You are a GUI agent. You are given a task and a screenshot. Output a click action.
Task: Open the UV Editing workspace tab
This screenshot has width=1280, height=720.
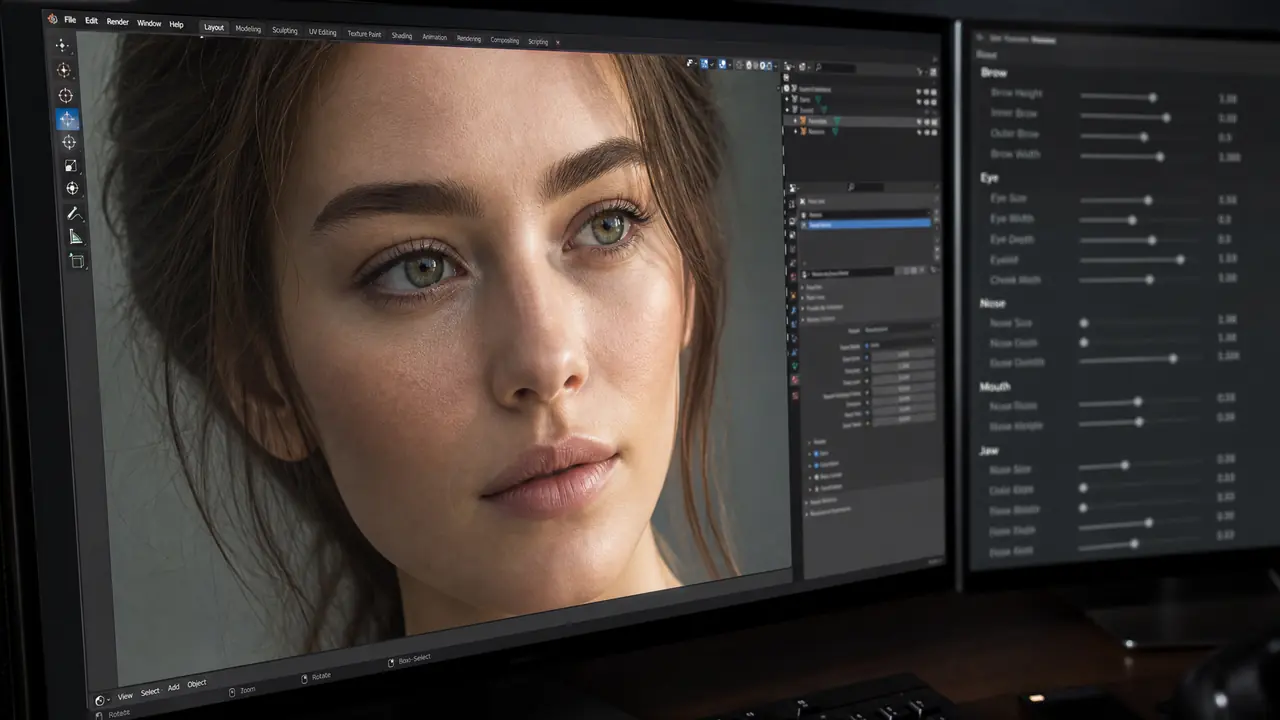(x=323, y=32)
